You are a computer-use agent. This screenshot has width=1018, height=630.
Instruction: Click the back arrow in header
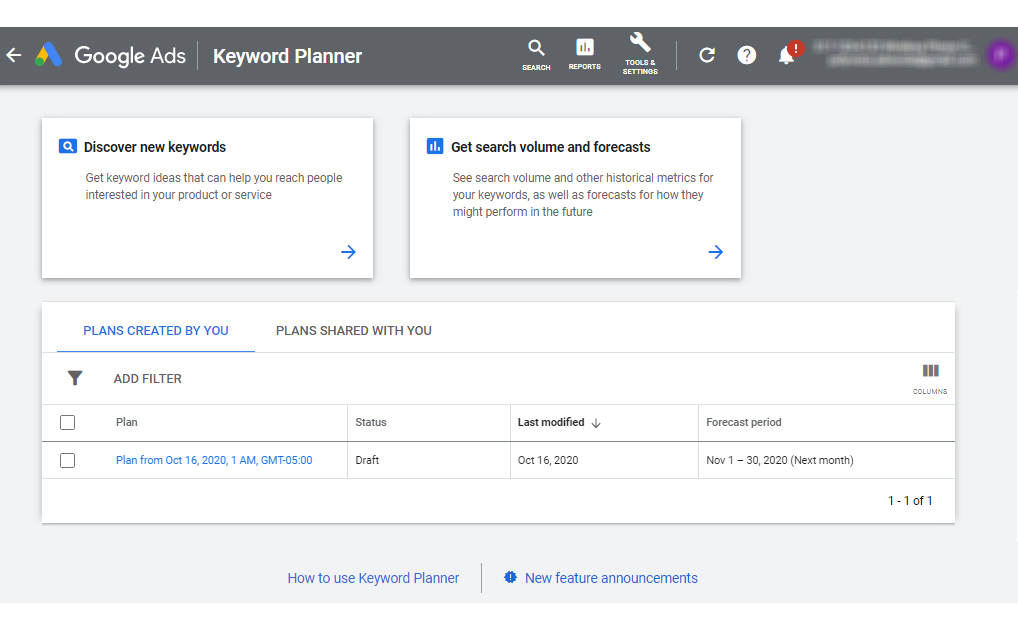click(14, 56)
